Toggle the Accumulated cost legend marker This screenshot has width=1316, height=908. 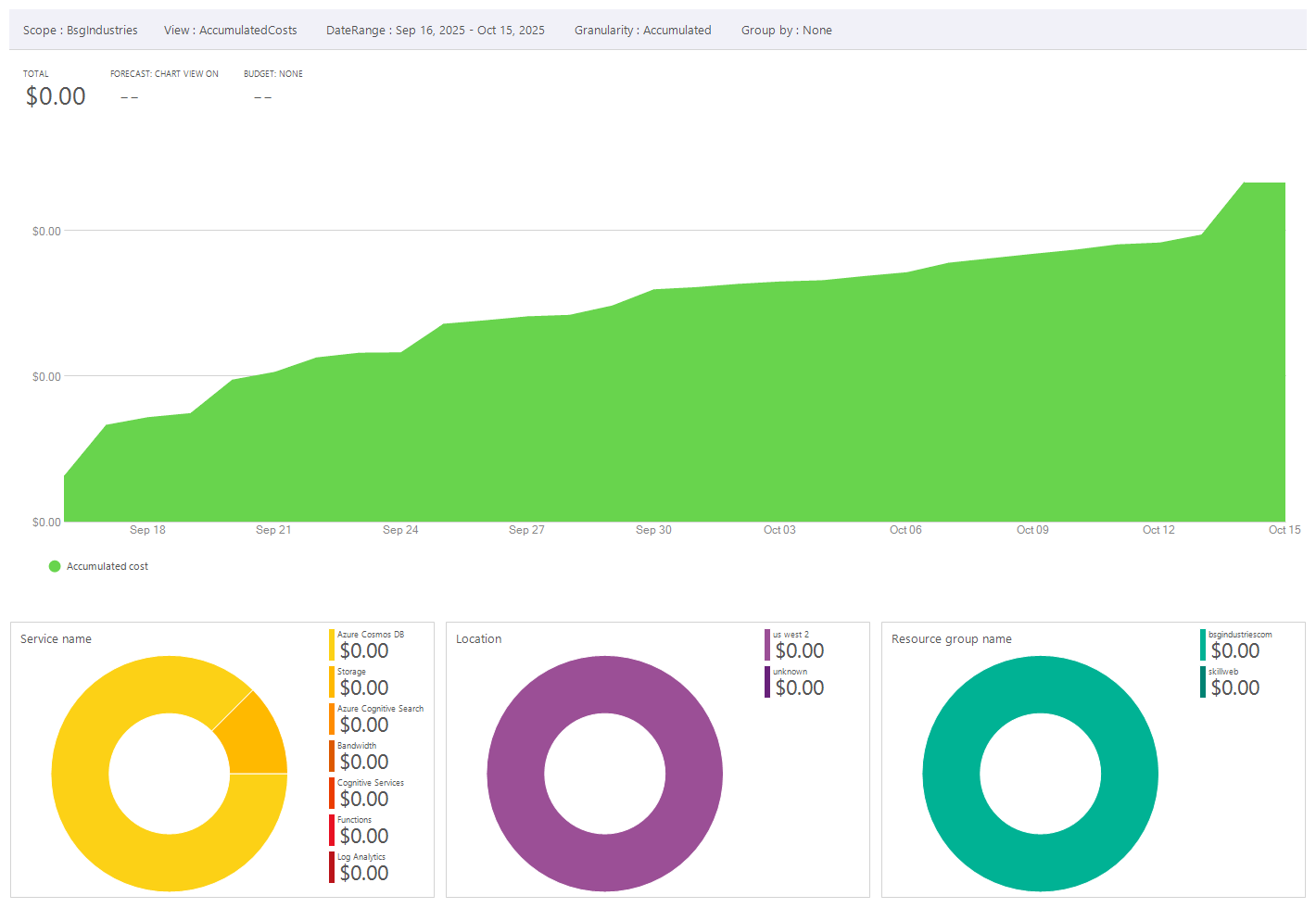pos(55,566)
